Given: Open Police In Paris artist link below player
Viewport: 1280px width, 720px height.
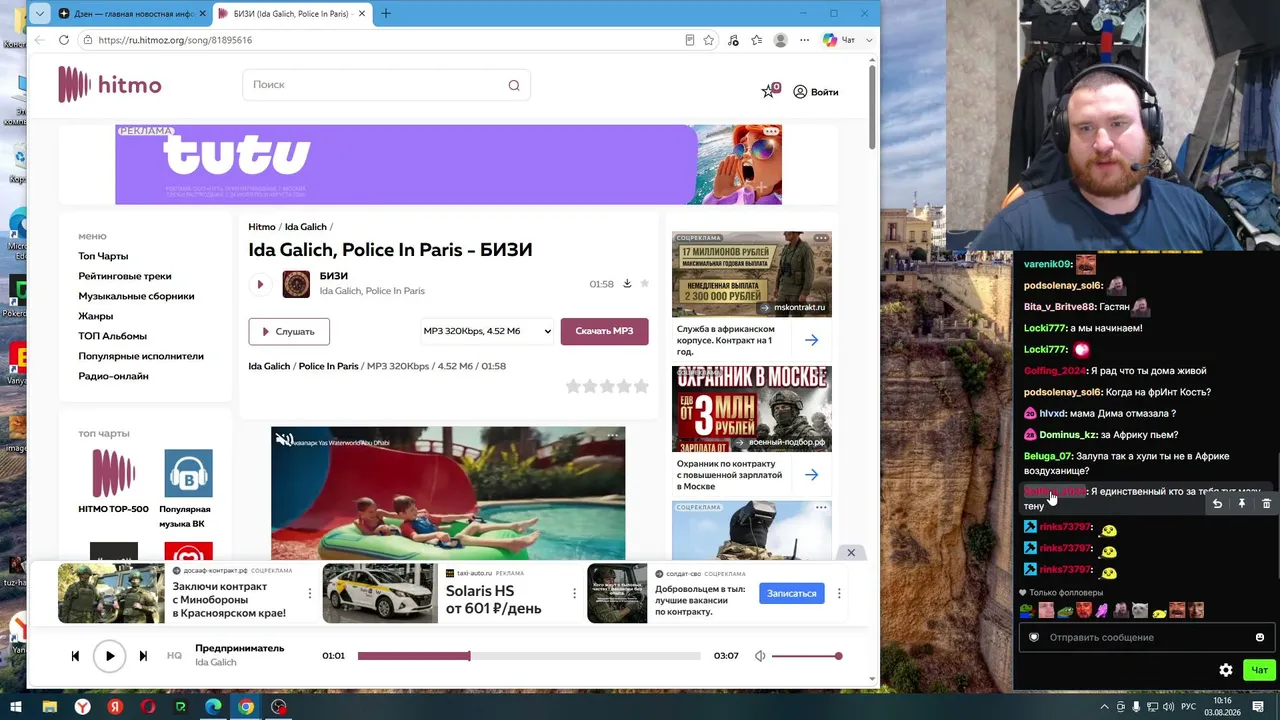Looking at the screenshot, I should point(328,366).
